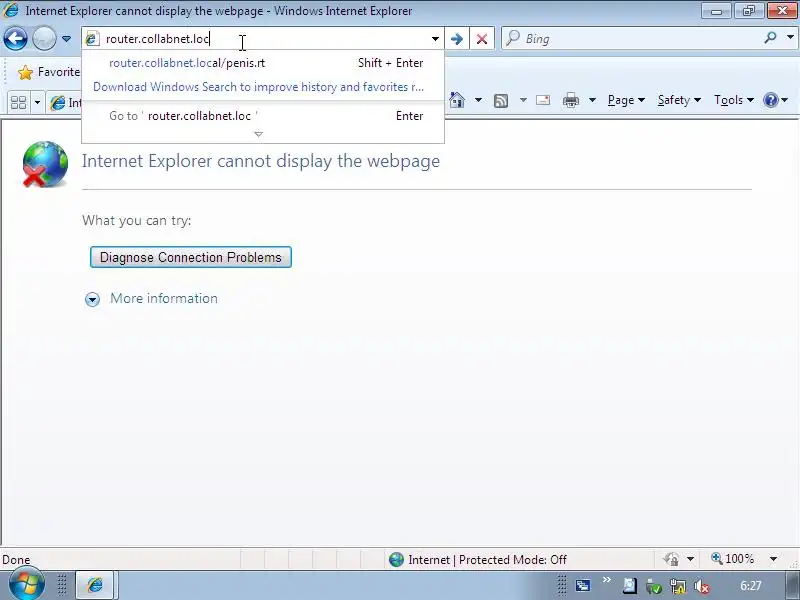This screenshot has height=600, width=800.
Task: Open the Help question mark menu
Action: click(775, 100)
